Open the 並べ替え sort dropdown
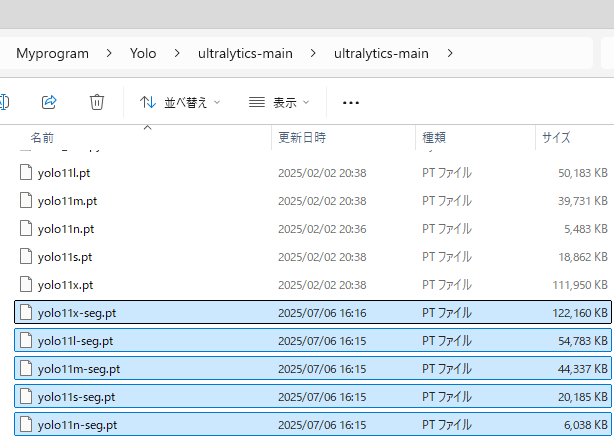Screen dimensions: 614x447 [x=180, y=103]
